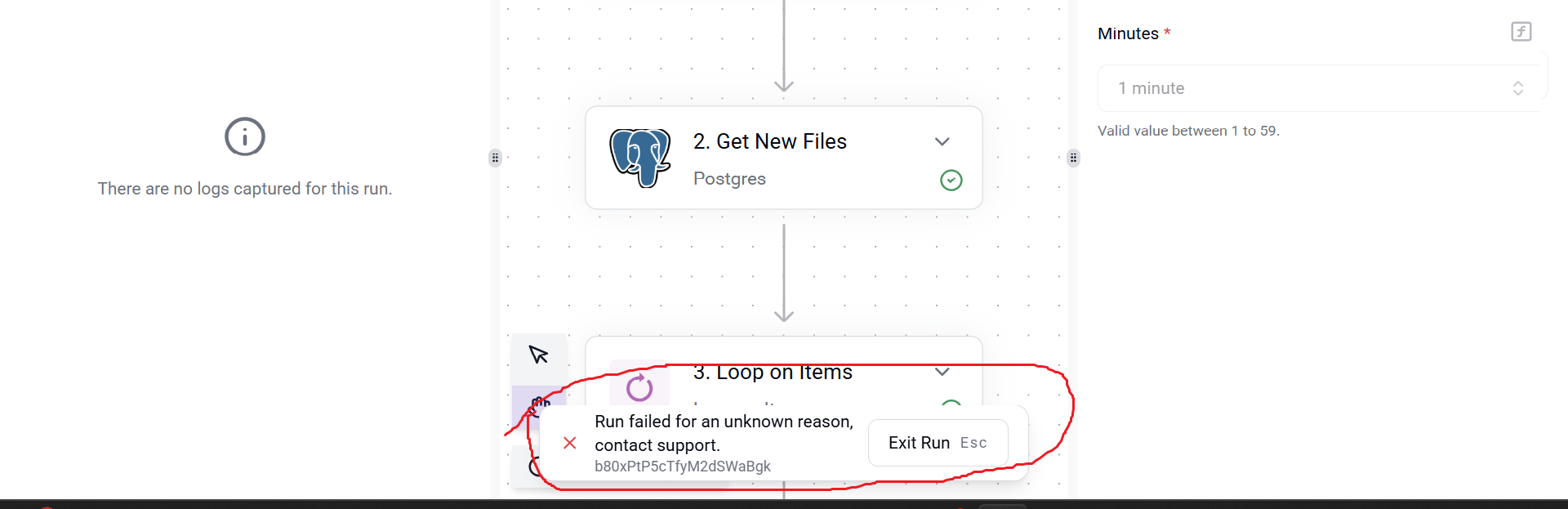1568x509 pixels.
Task: Click the right panel resize handle
Action: [x=1073, y=158]
